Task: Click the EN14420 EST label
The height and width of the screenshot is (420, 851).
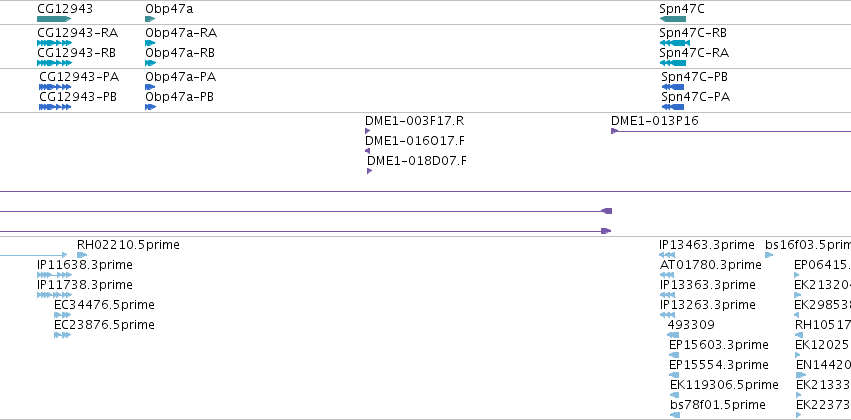Action: (823, 365)
